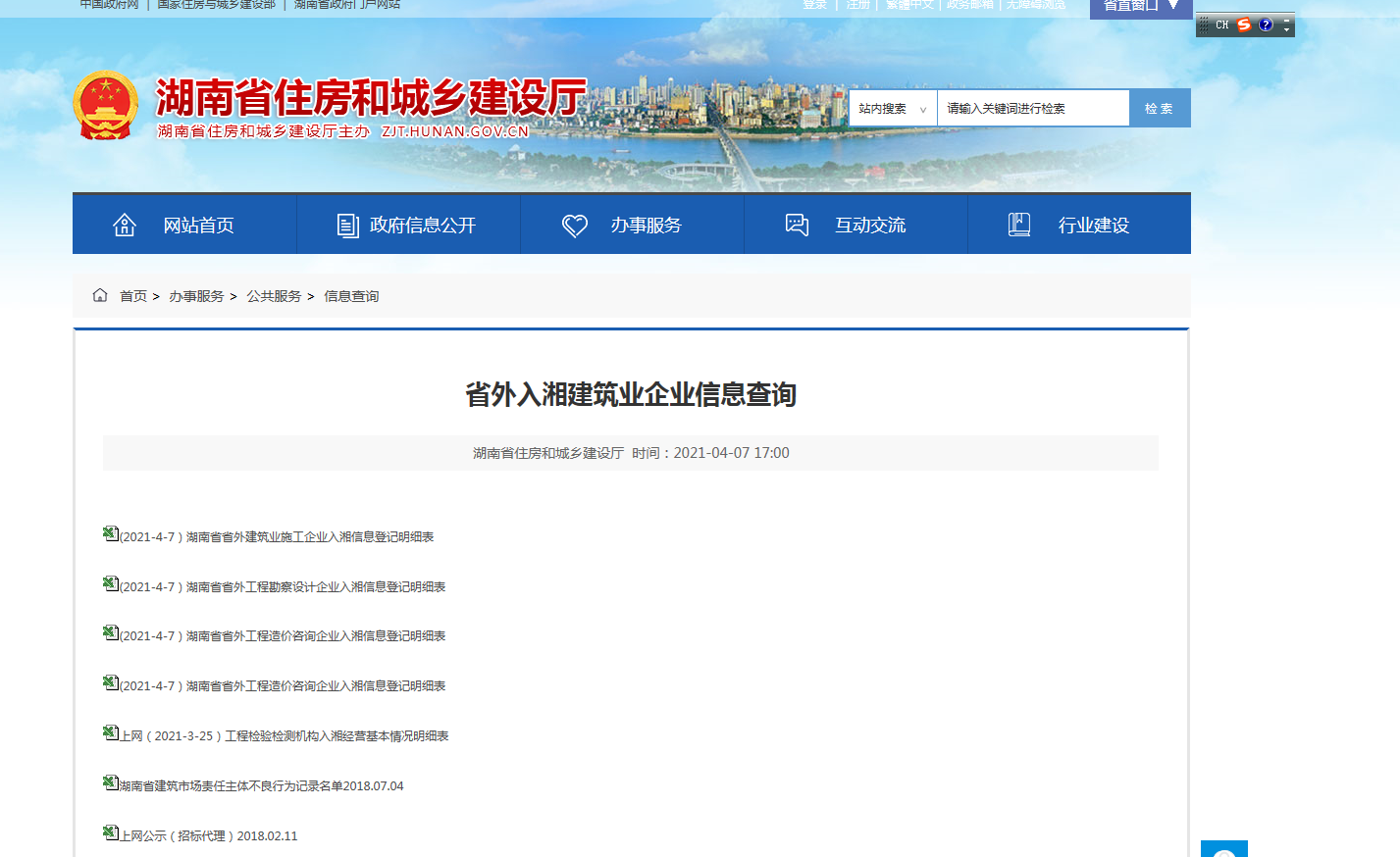
Task: Open the 站内搜索 scope dropdown
Action: tap(893, 109)
